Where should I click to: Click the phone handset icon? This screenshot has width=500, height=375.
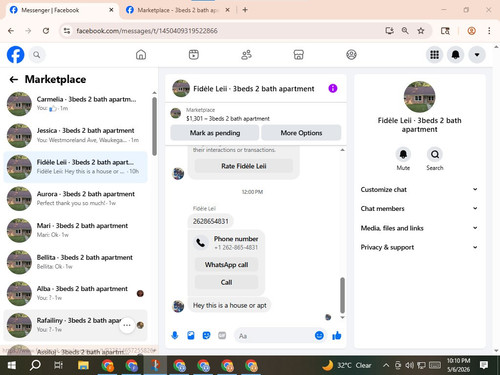pos(201,243)
